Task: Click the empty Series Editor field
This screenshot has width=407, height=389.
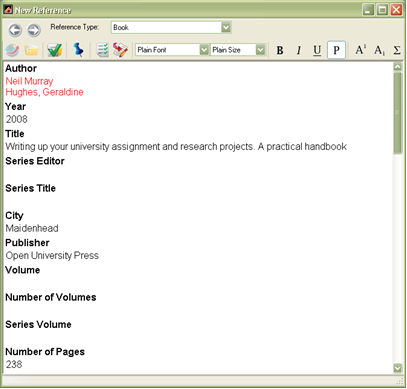Action: pos(198,174)
